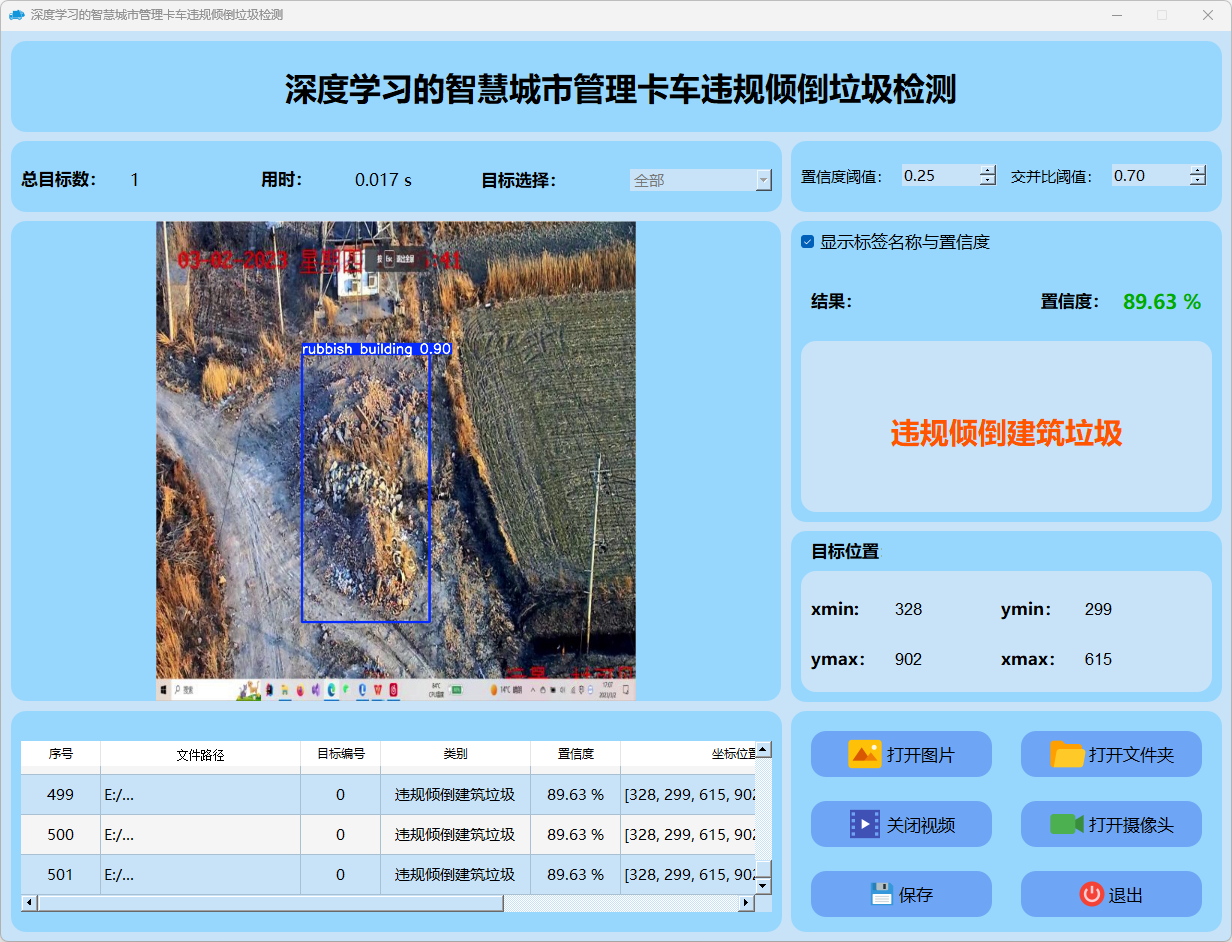
Task: Click the green camera icon for Open Camera
Action: (1067, 824)
